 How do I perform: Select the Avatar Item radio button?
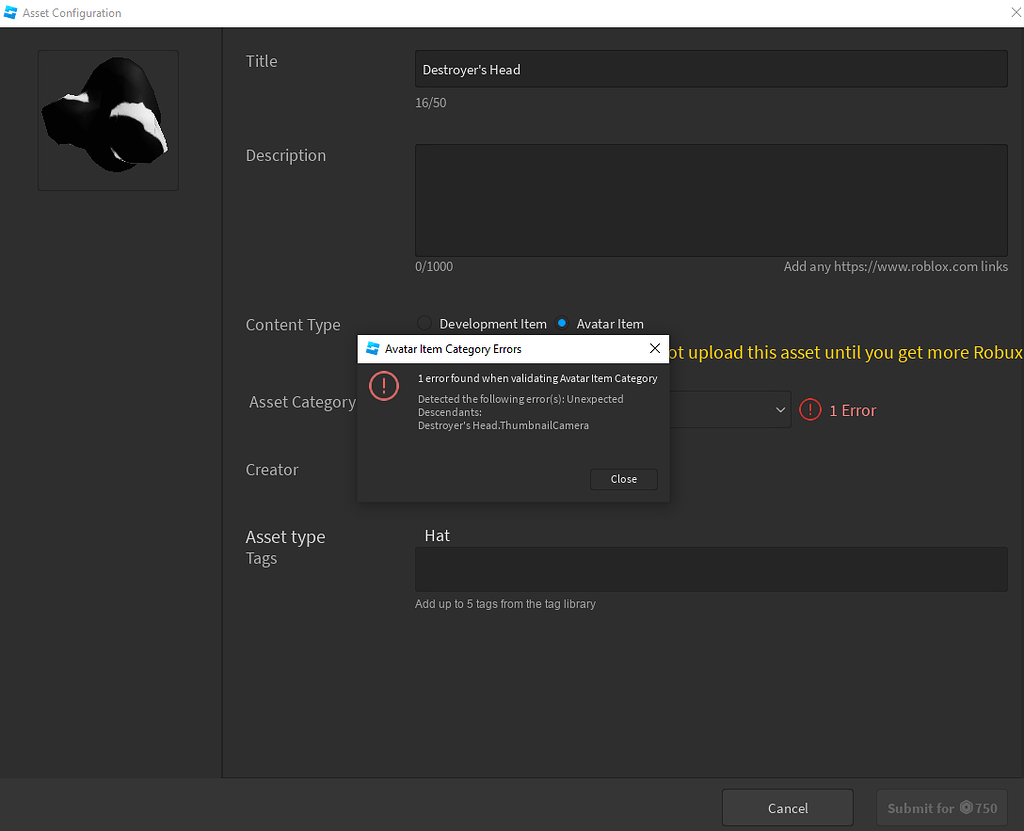click(x=561, y=324)
